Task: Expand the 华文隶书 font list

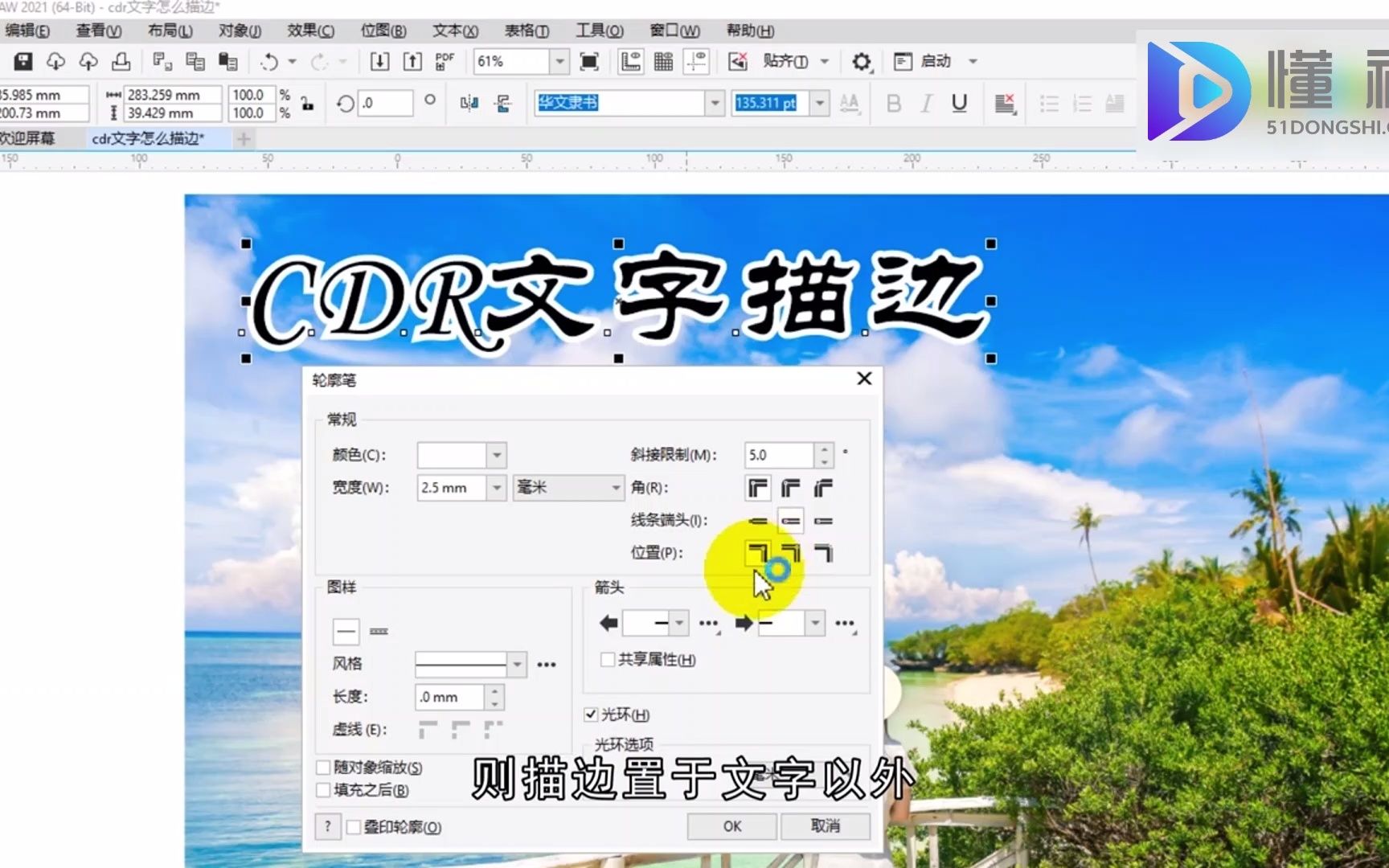Action: tap(714, 103)
